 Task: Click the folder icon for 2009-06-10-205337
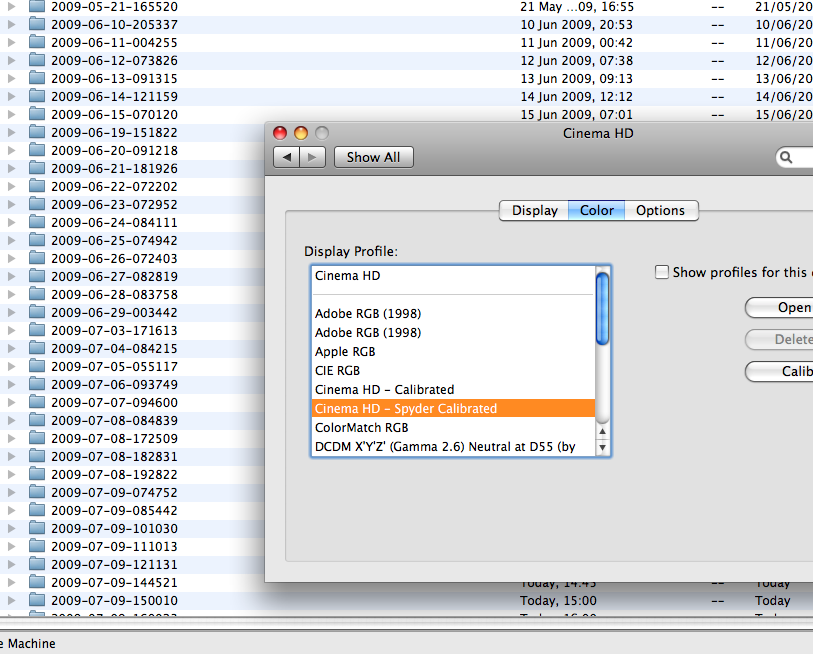pos(37,24)
